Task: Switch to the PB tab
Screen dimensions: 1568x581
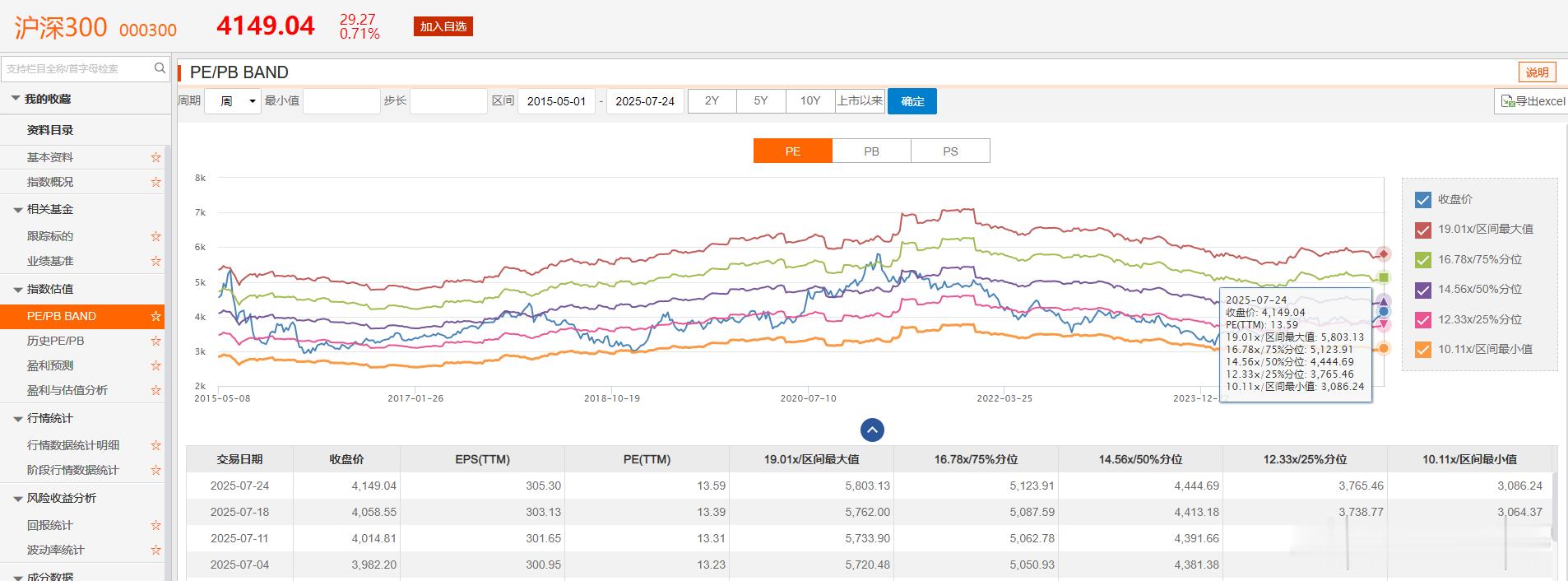Action: click(x=871, y=151)
